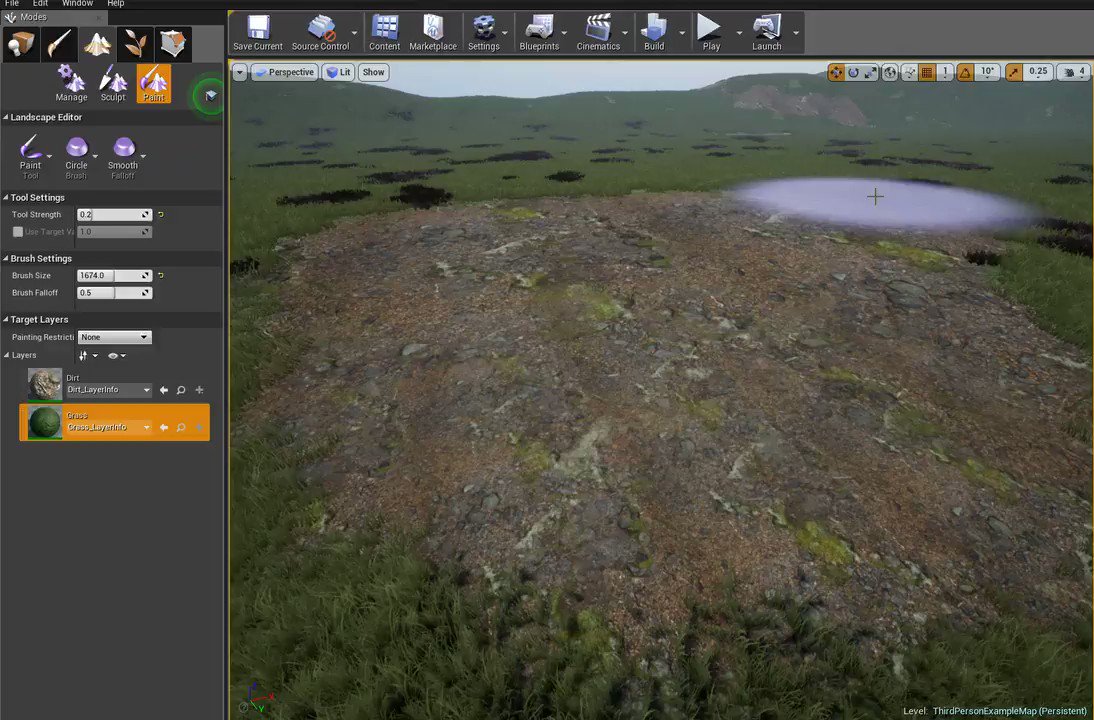Select the Dirt layer thumbnail
1094x720 pixels.
pyautogui.click(x=45, y=384)
